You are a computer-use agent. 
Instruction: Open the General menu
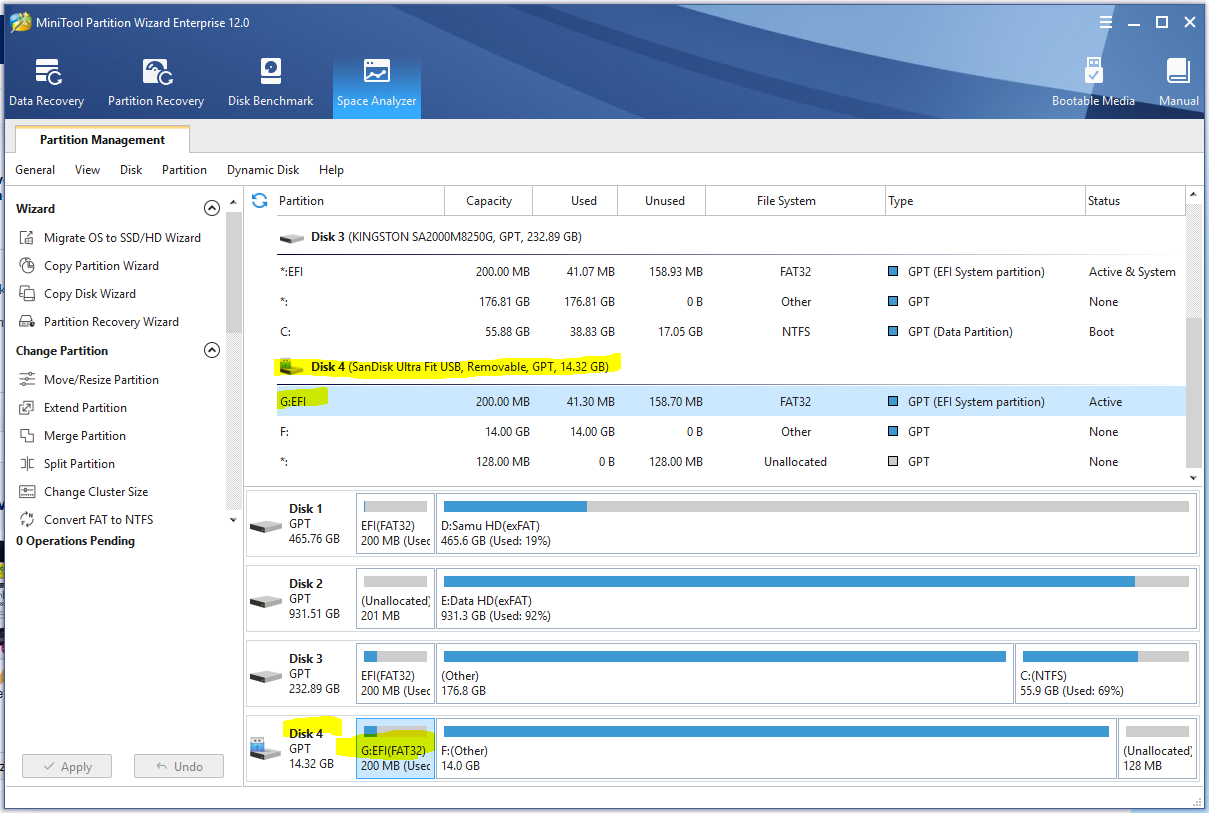[x=35, y=170]
